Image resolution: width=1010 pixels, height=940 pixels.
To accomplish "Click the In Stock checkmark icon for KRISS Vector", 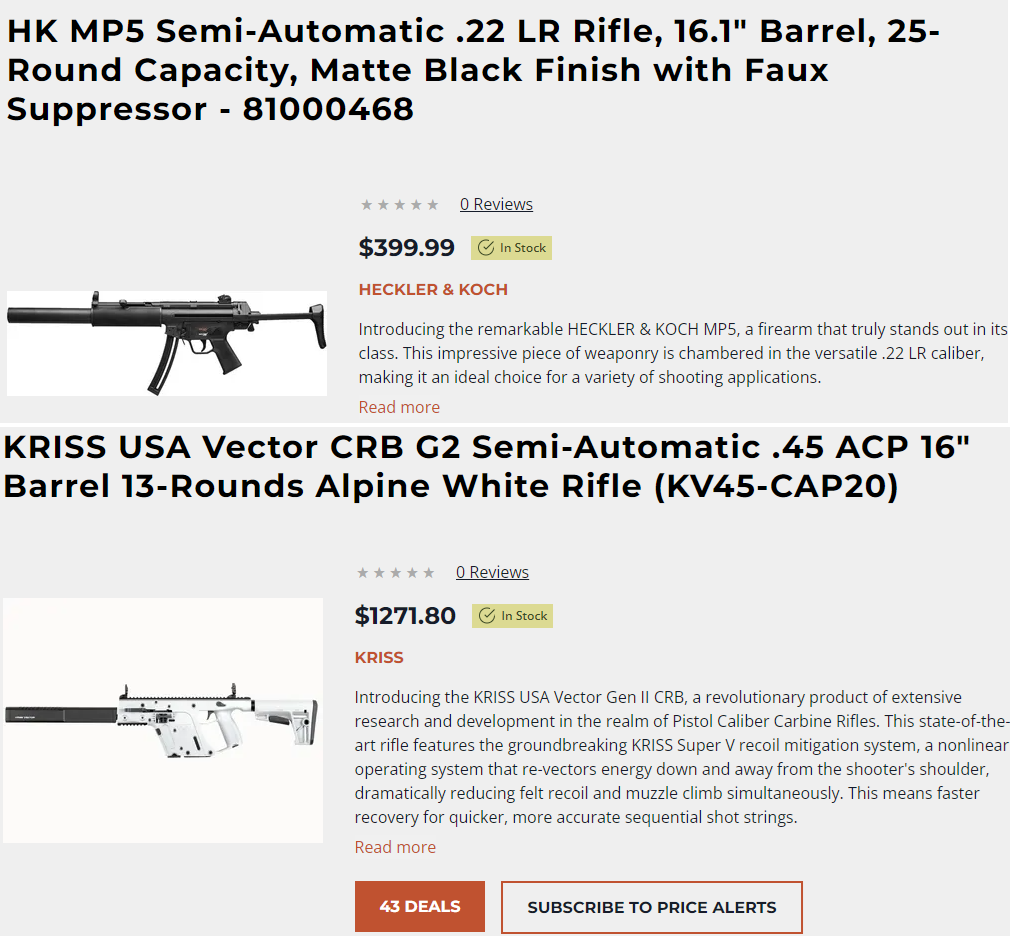I will click(487, 616).
